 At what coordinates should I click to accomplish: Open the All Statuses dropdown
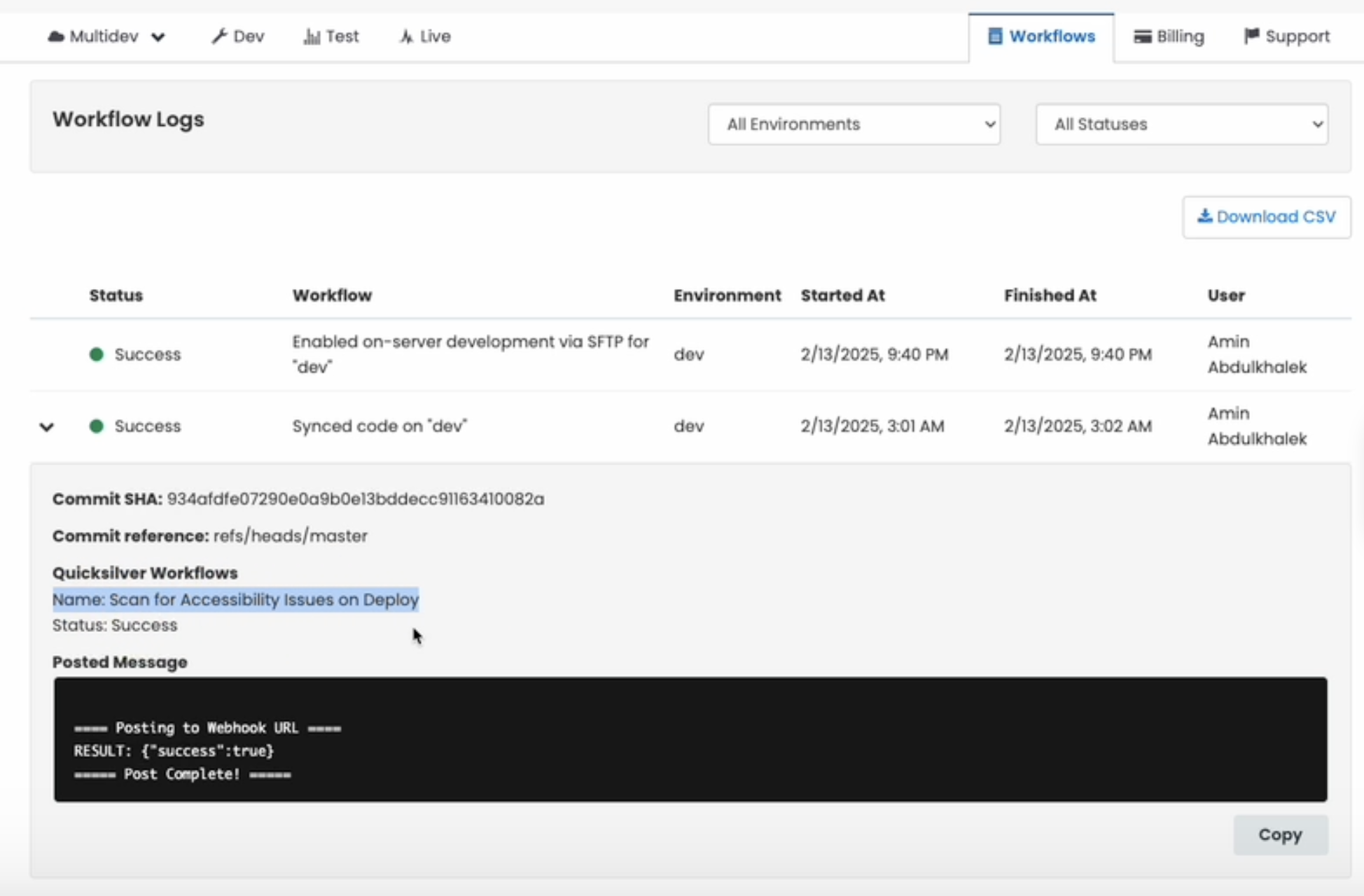pyautogui.click(x=1181, y=124)
